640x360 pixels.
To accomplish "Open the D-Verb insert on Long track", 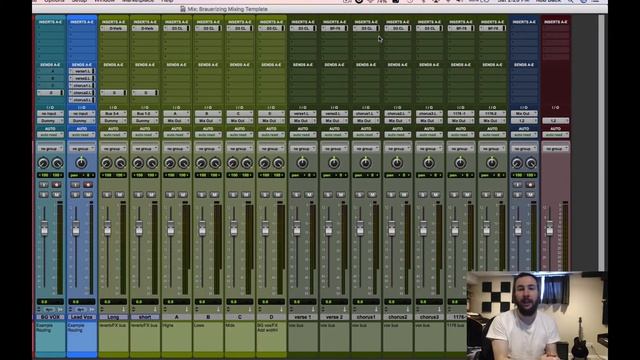I will (113, 28).
